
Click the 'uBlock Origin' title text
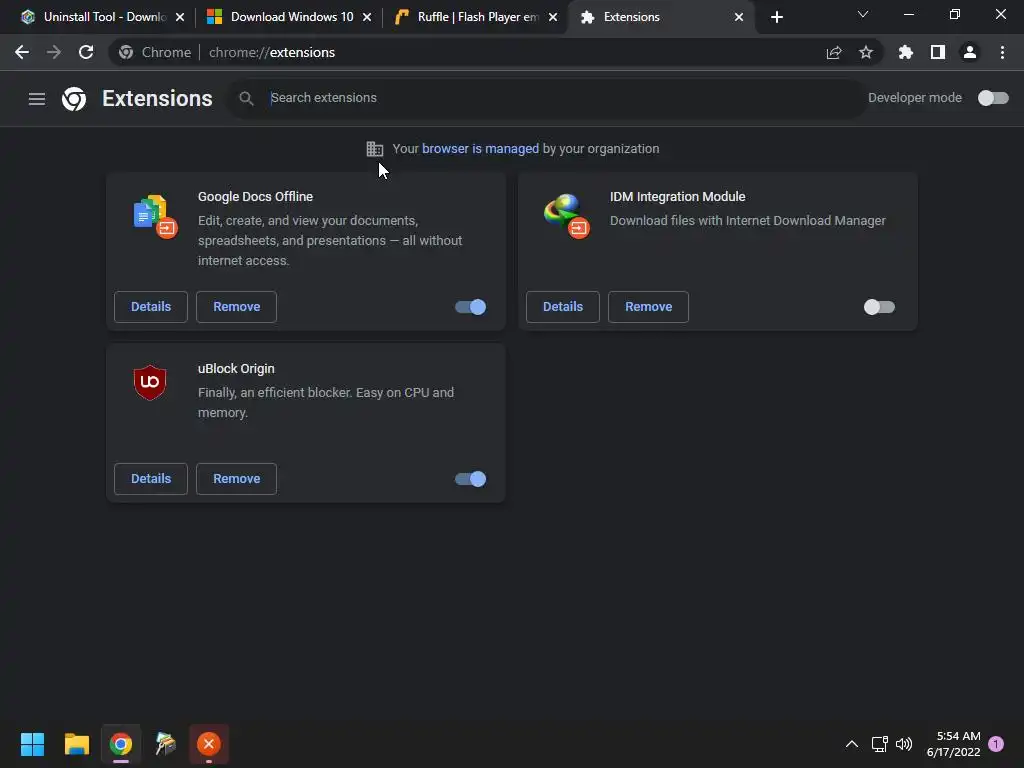click(x=236, y=369)
